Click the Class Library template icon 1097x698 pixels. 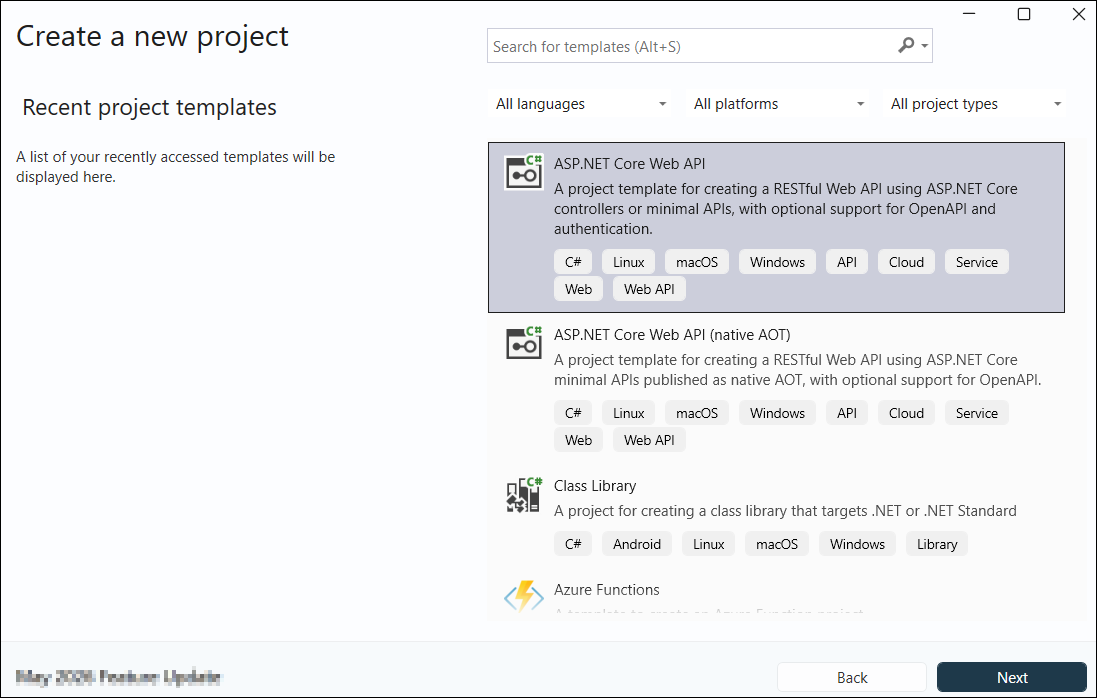tap(523, 494)
